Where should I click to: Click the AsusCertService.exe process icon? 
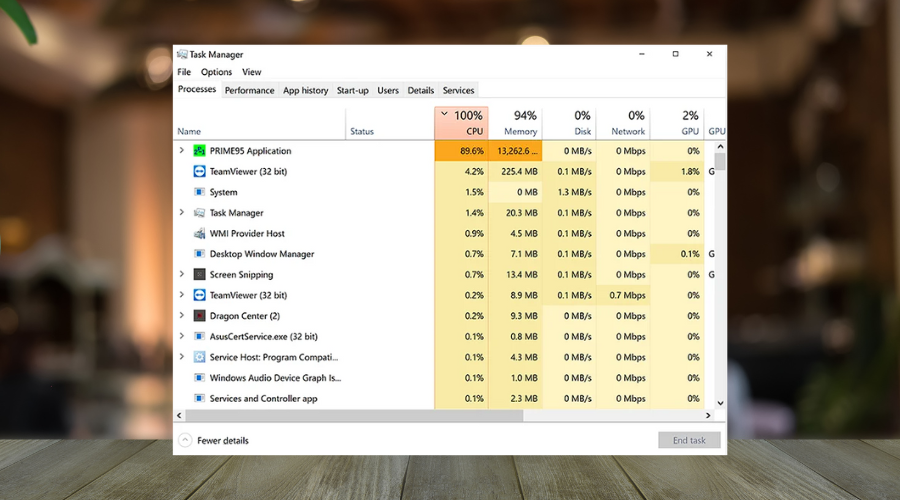200,337
